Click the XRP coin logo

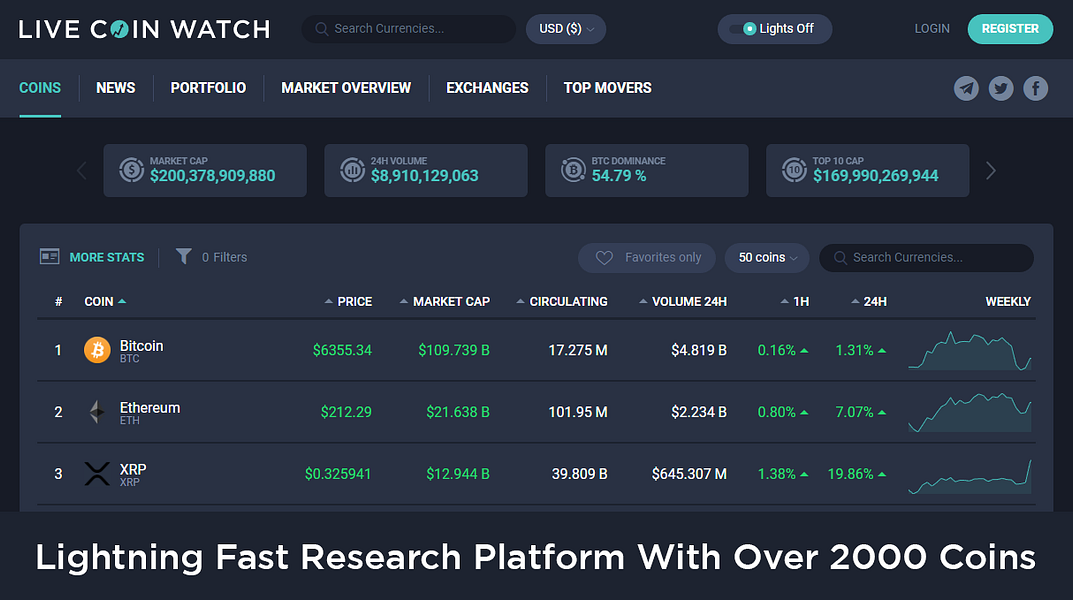coord(97,473)
